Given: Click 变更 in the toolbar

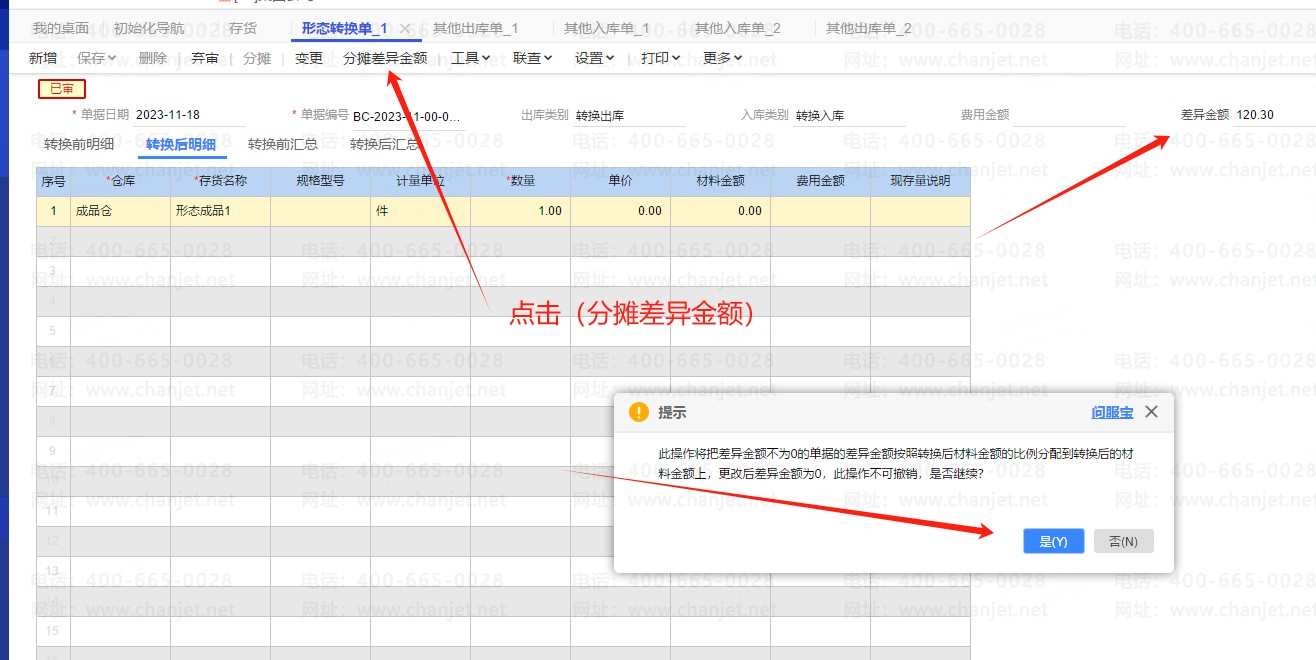Looking at the screenshot, I should 309,58.
